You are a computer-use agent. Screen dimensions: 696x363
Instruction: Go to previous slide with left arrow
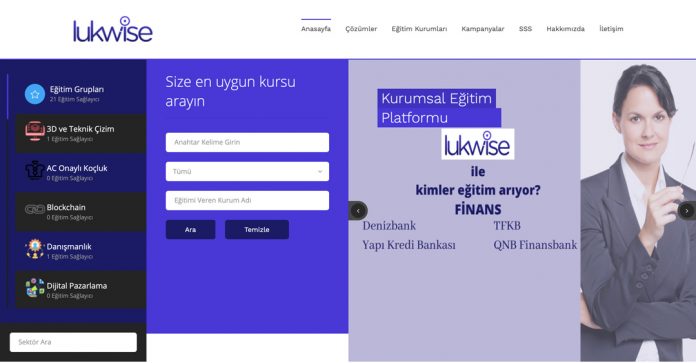click(x=358, y=211)
